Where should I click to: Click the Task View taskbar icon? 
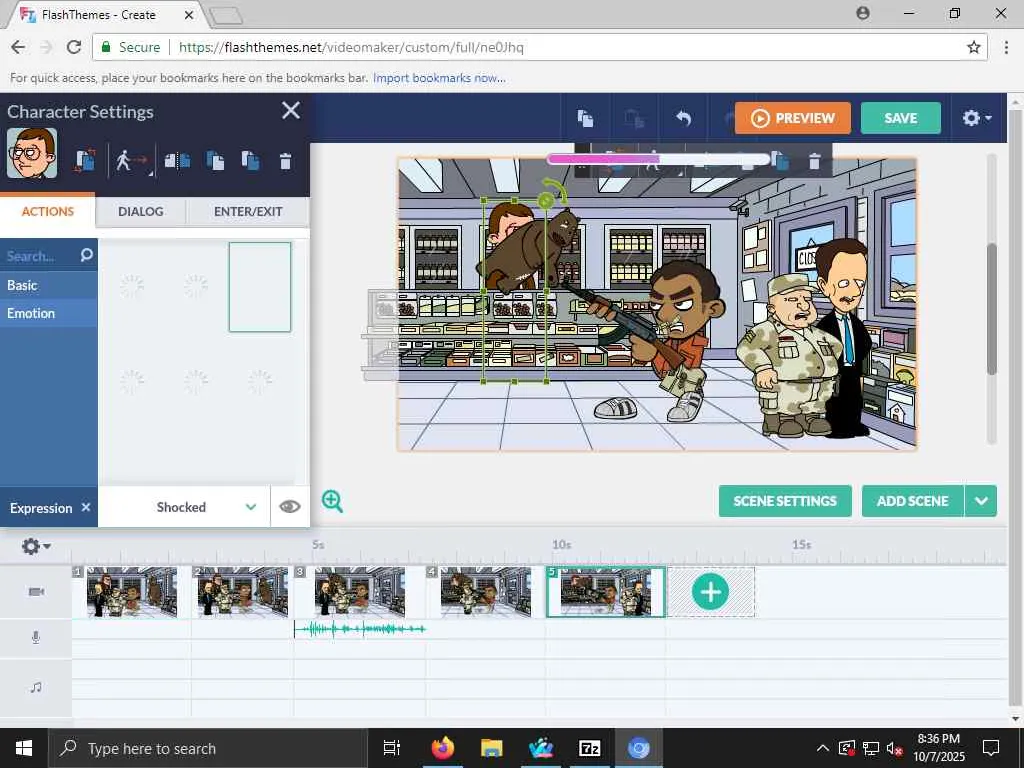(392, 748)
